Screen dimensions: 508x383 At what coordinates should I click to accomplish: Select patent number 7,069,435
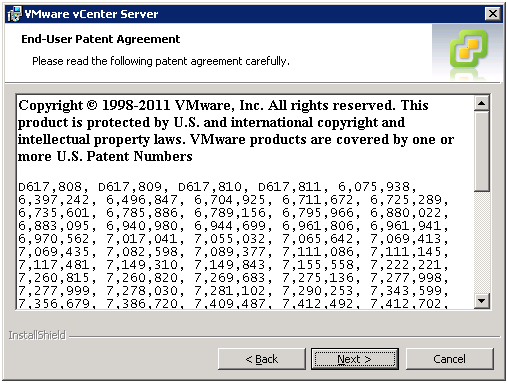[x=54, y=252]
